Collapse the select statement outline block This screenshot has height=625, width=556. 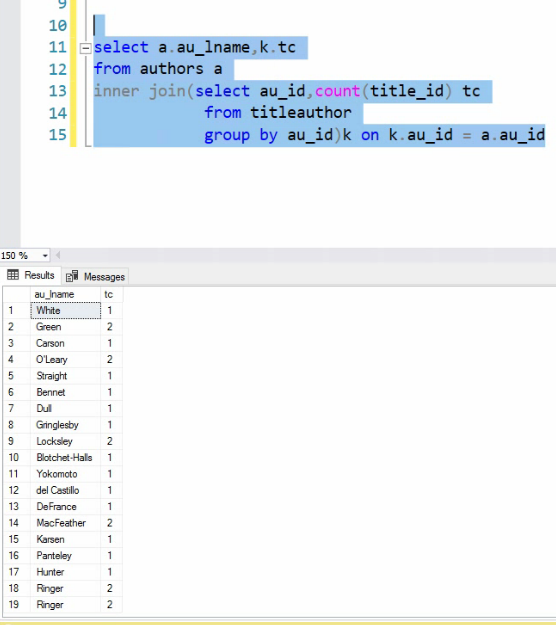coord(85,48)
